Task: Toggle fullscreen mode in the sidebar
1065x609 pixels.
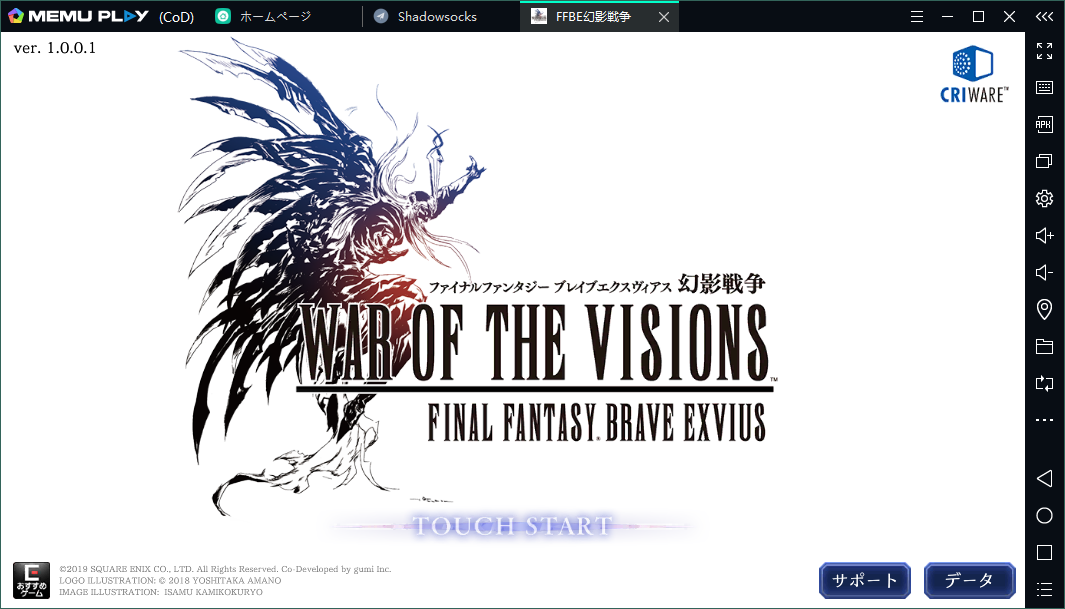Action: (x=1044, y=51)
